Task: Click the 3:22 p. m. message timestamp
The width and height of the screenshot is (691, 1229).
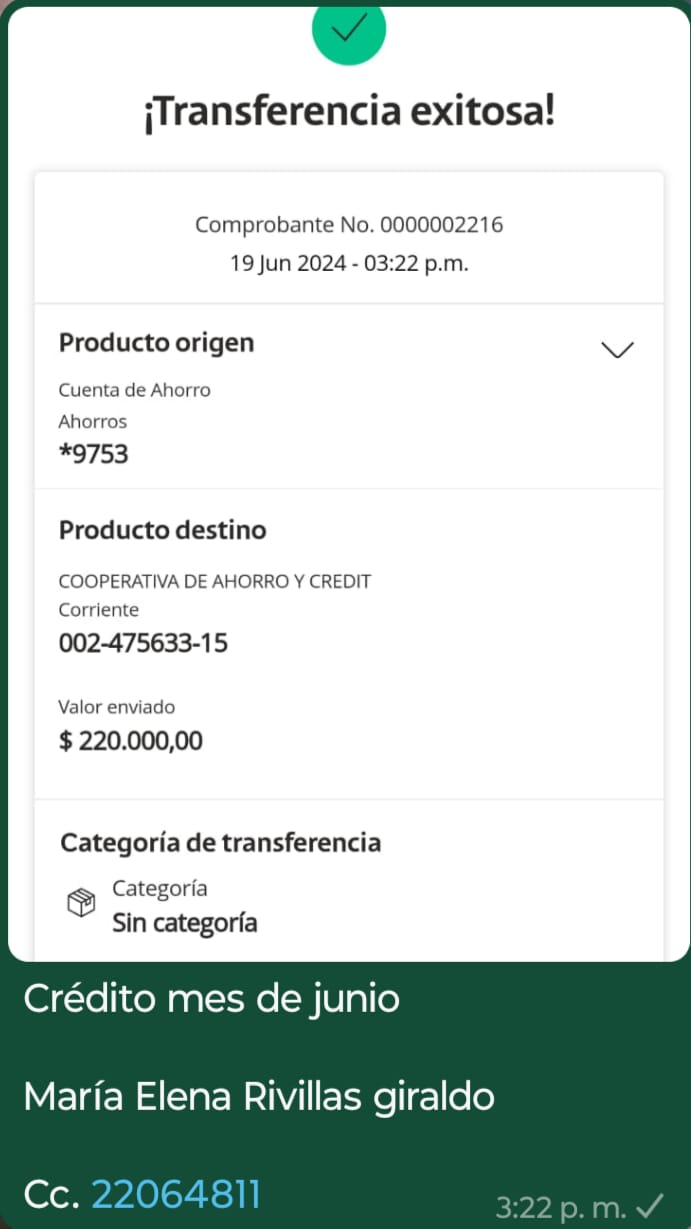Action: 561,1208
